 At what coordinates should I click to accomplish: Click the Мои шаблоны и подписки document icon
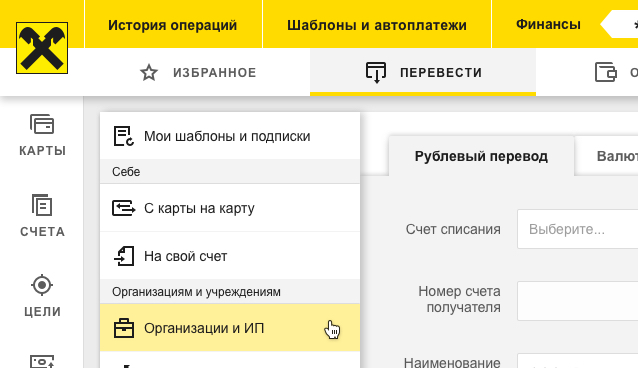coord(124,136)
